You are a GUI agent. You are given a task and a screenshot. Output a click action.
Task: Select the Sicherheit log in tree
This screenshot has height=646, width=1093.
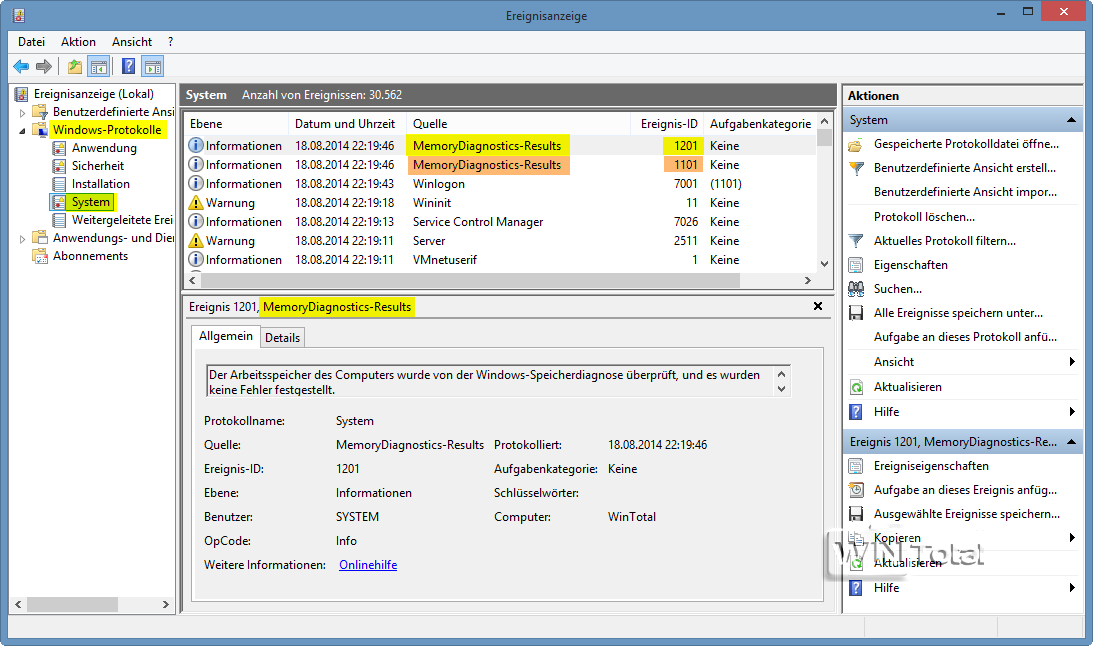coord(98,166)
